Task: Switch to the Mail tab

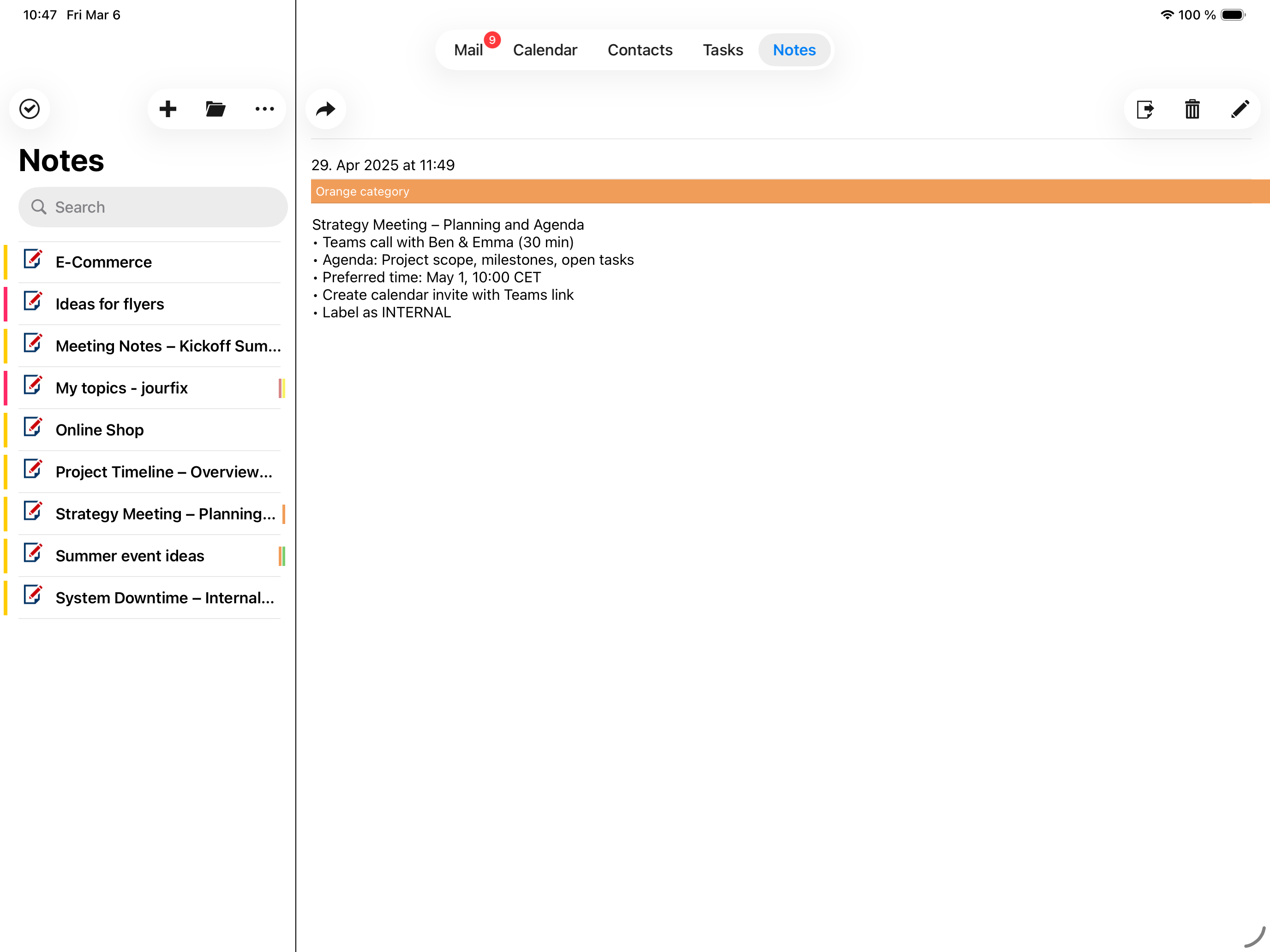Action: click(468, 50)
